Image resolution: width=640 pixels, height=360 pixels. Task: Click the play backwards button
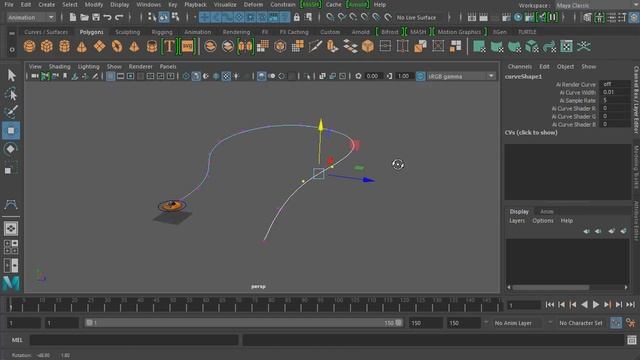coord(584,304)
